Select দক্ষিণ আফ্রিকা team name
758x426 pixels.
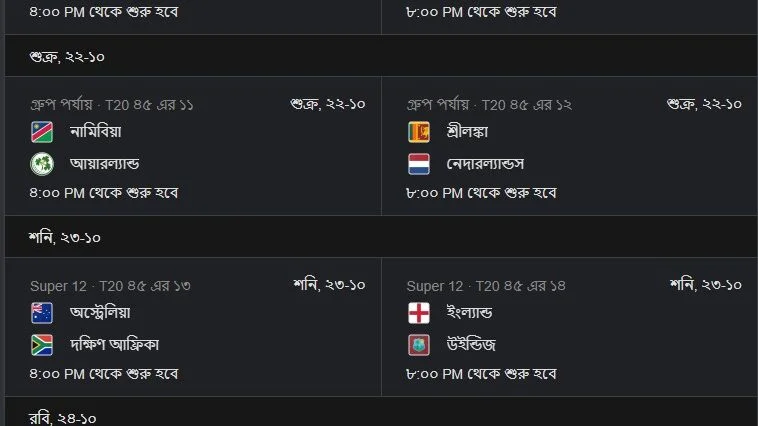point(114,345)
